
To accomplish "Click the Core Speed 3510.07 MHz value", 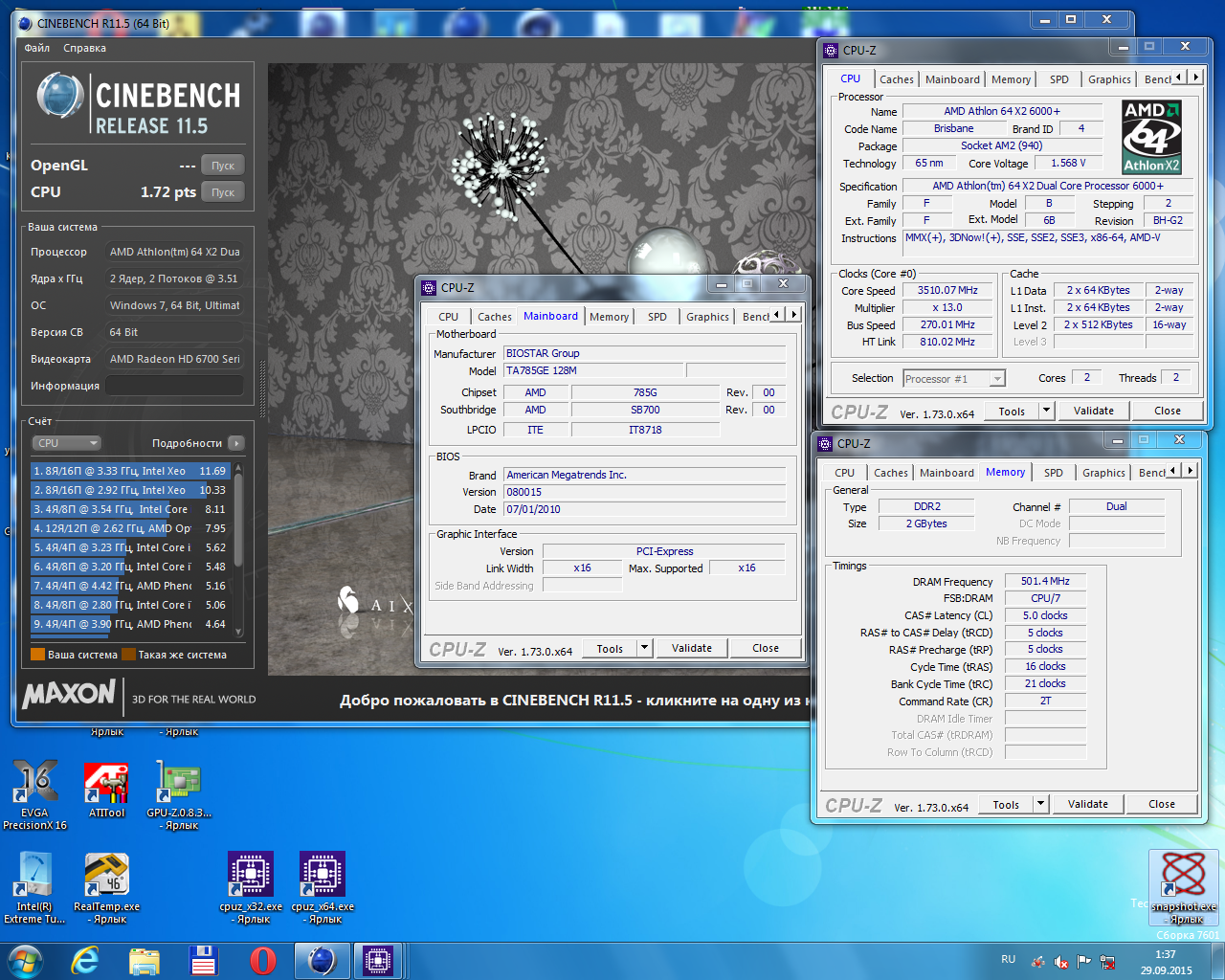I will (947, 290).
